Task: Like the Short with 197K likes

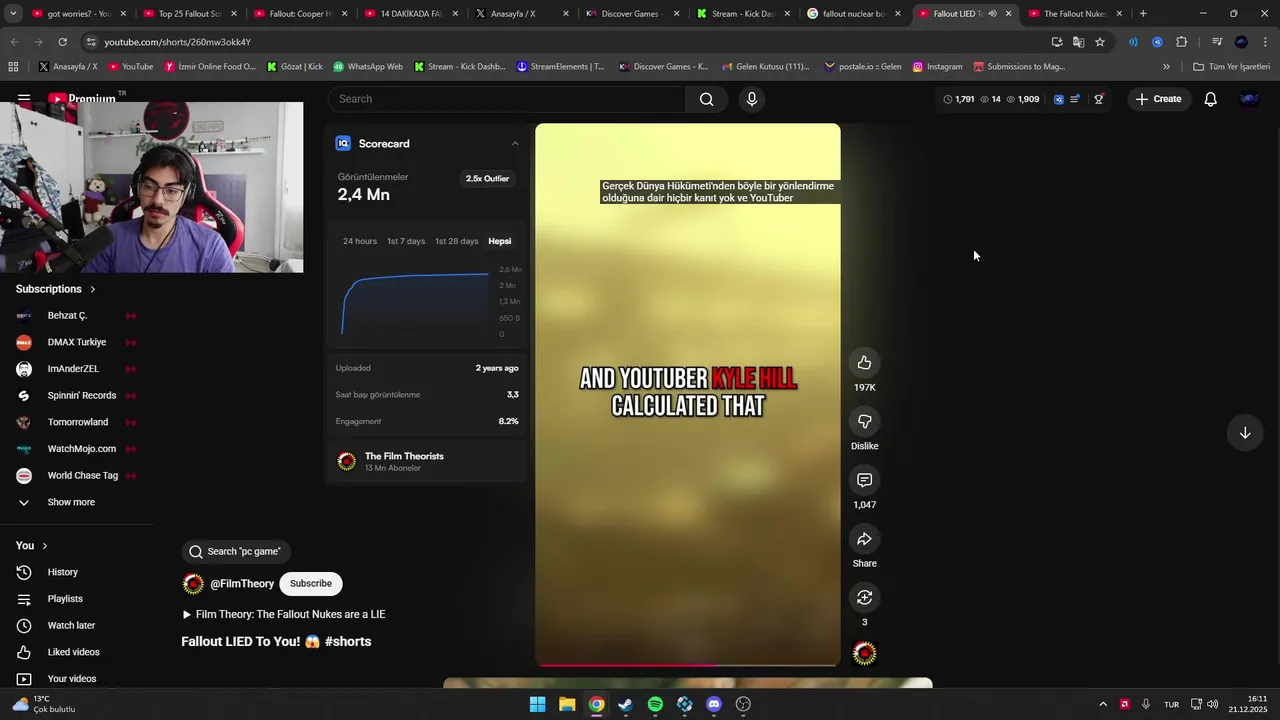Action: coord(864,363)
